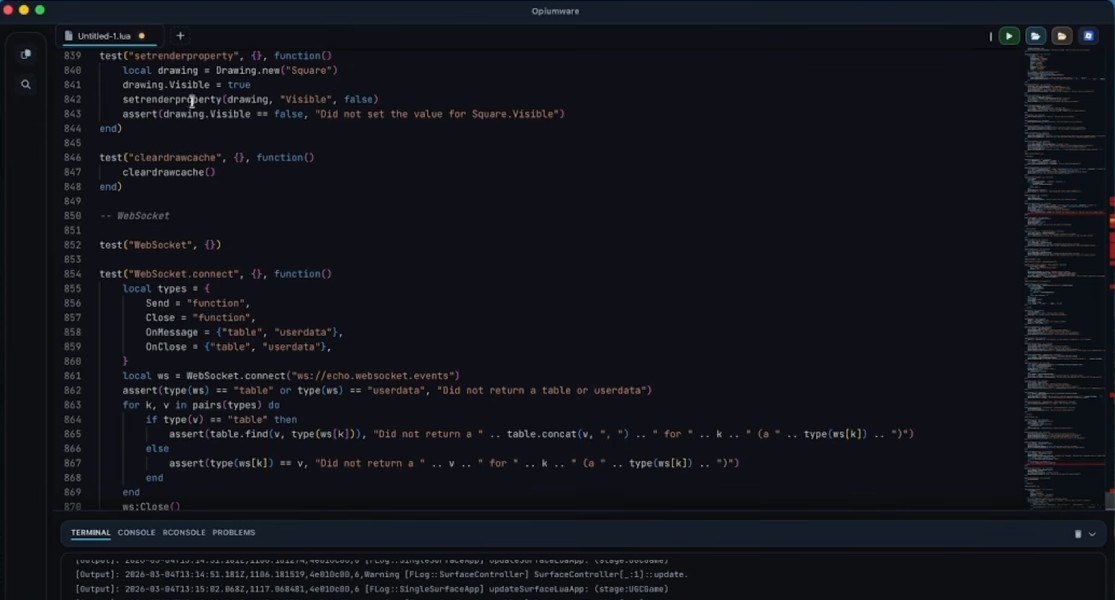Click 'Close = "function"' on line 857
1115x600 pixels.
pyautogui.click(x=201, y=318)
